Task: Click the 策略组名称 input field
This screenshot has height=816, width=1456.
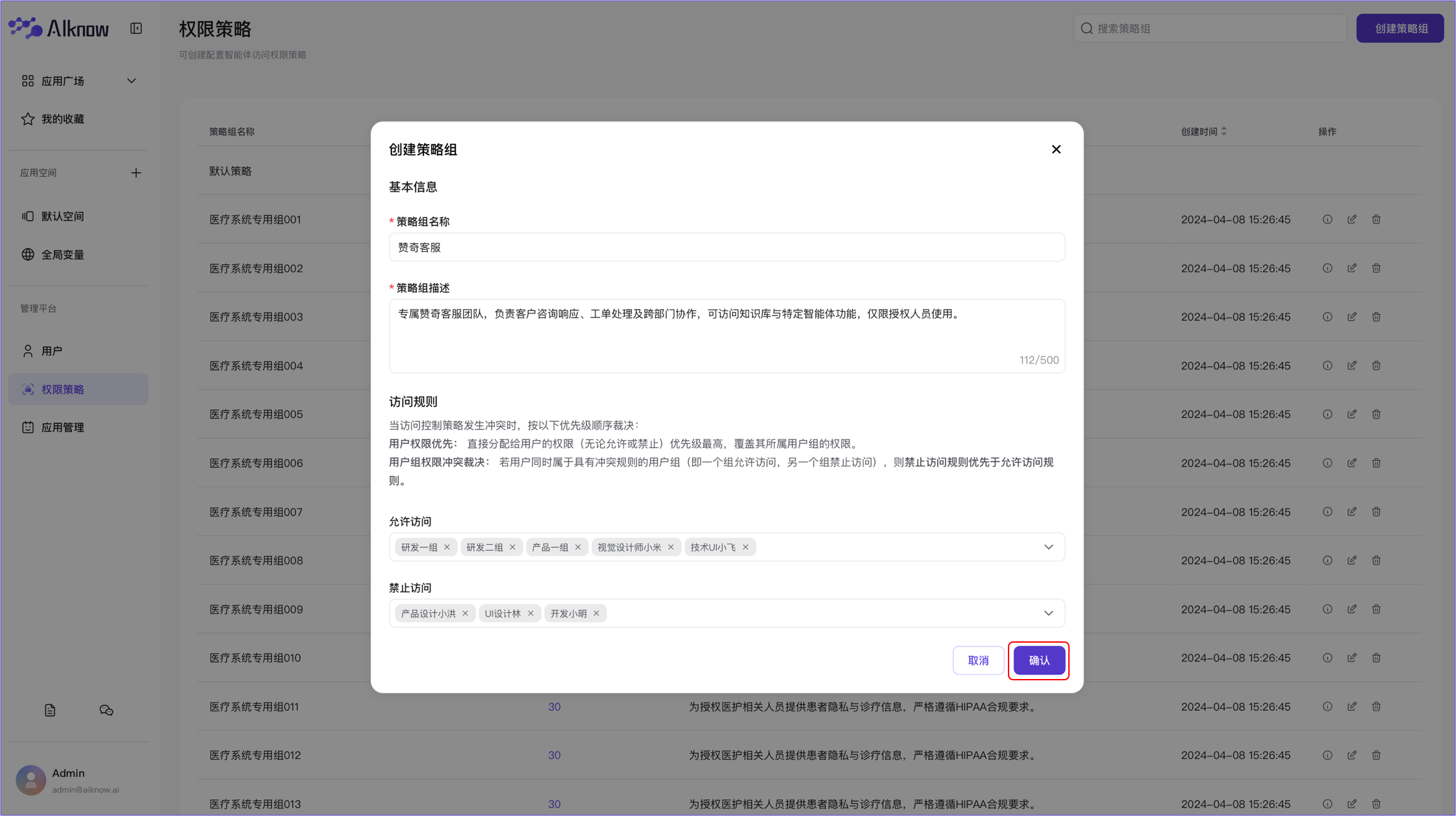Action: tap(726, 247)
